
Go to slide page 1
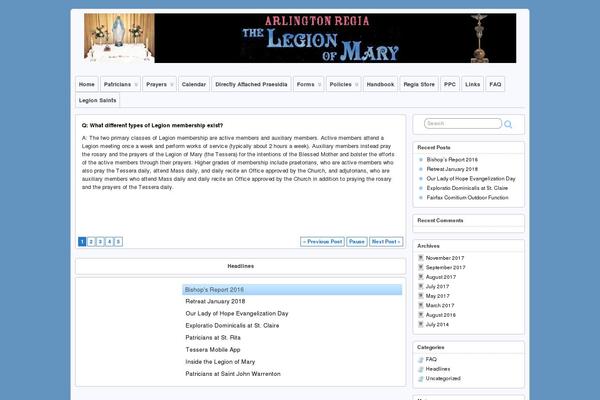click(x=82, y=242)
